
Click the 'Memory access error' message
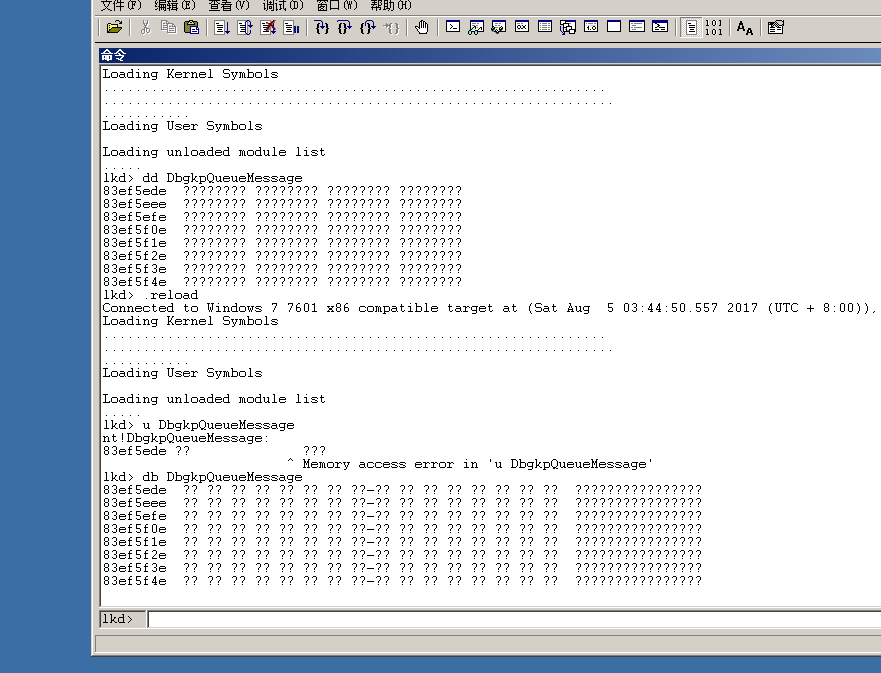point(478,464)
